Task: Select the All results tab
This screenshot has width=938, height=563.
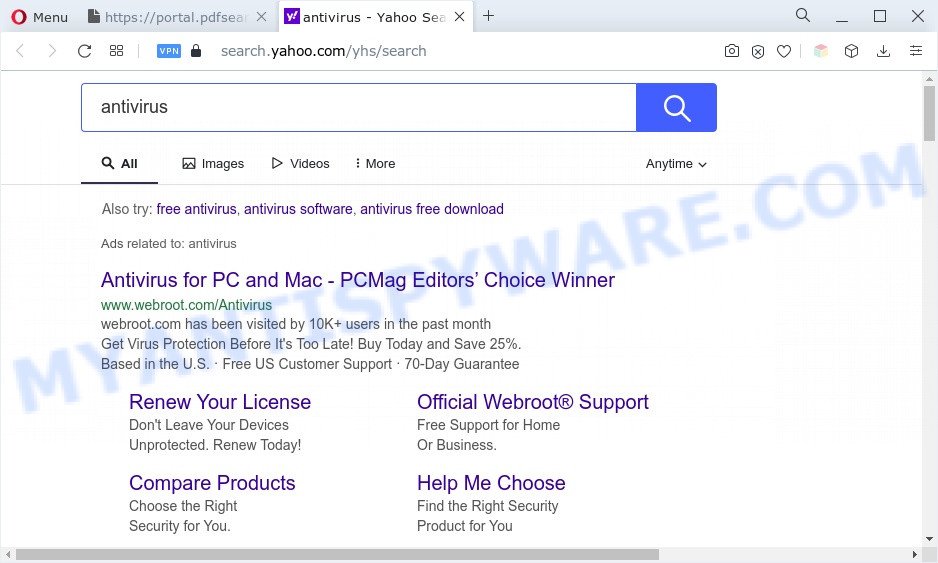Action: coord(120,163)
